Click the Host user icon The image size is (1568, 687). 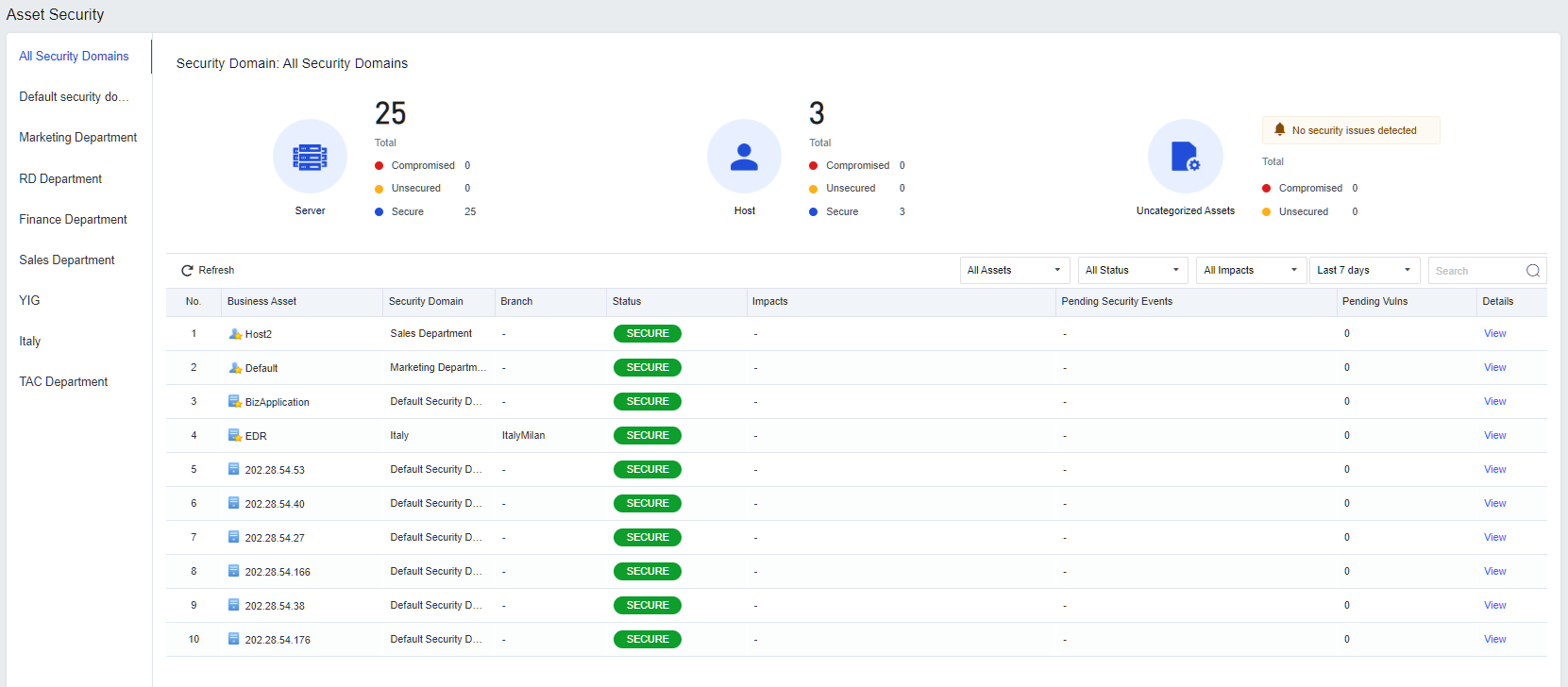pos(744,157)
